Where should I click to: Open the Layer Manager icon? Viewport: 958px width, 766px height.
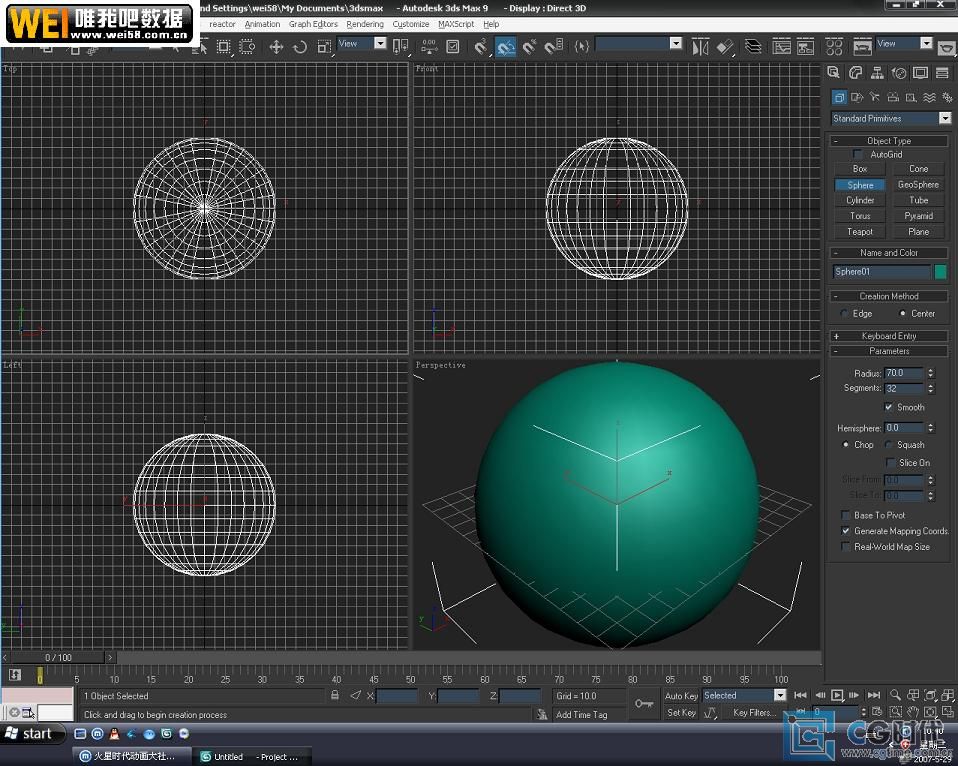coord(753,47)
